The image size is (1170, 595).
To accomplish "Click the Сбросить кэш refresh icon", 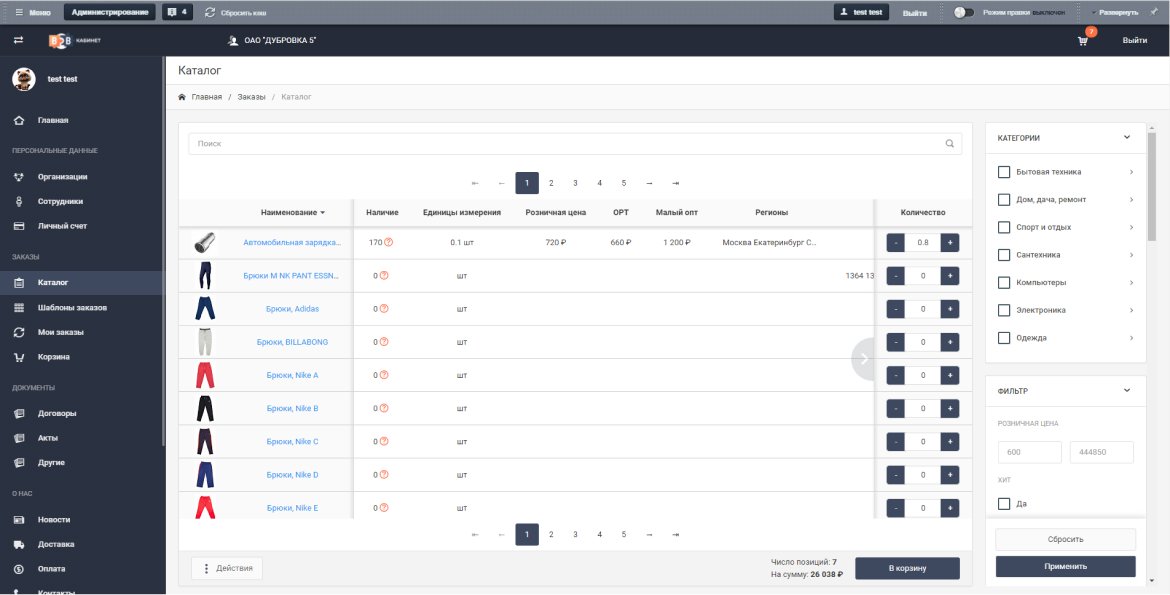I will click(210, 13).
